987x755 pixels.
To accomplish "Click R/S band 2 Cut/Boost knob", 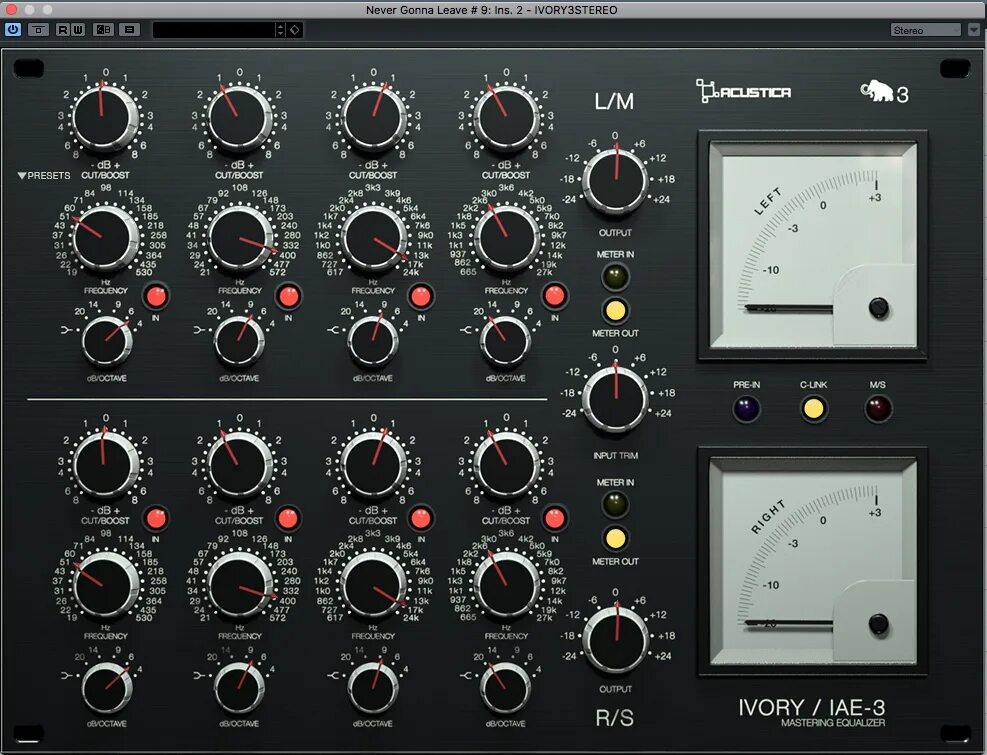I will (x=239, y=463).
